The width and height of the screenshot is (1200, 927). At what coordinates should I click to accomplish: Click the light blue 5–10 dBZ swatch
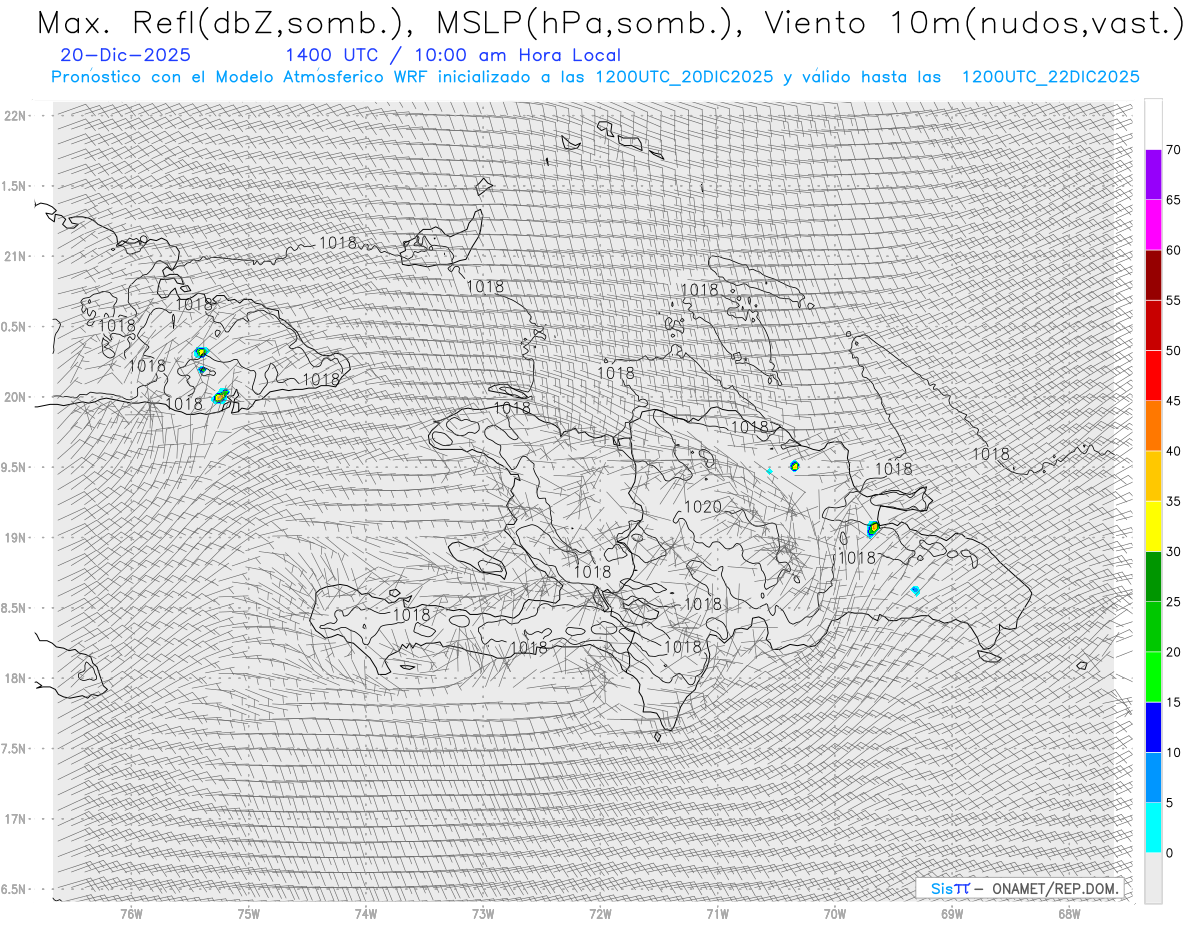[x=1153, y=777]
